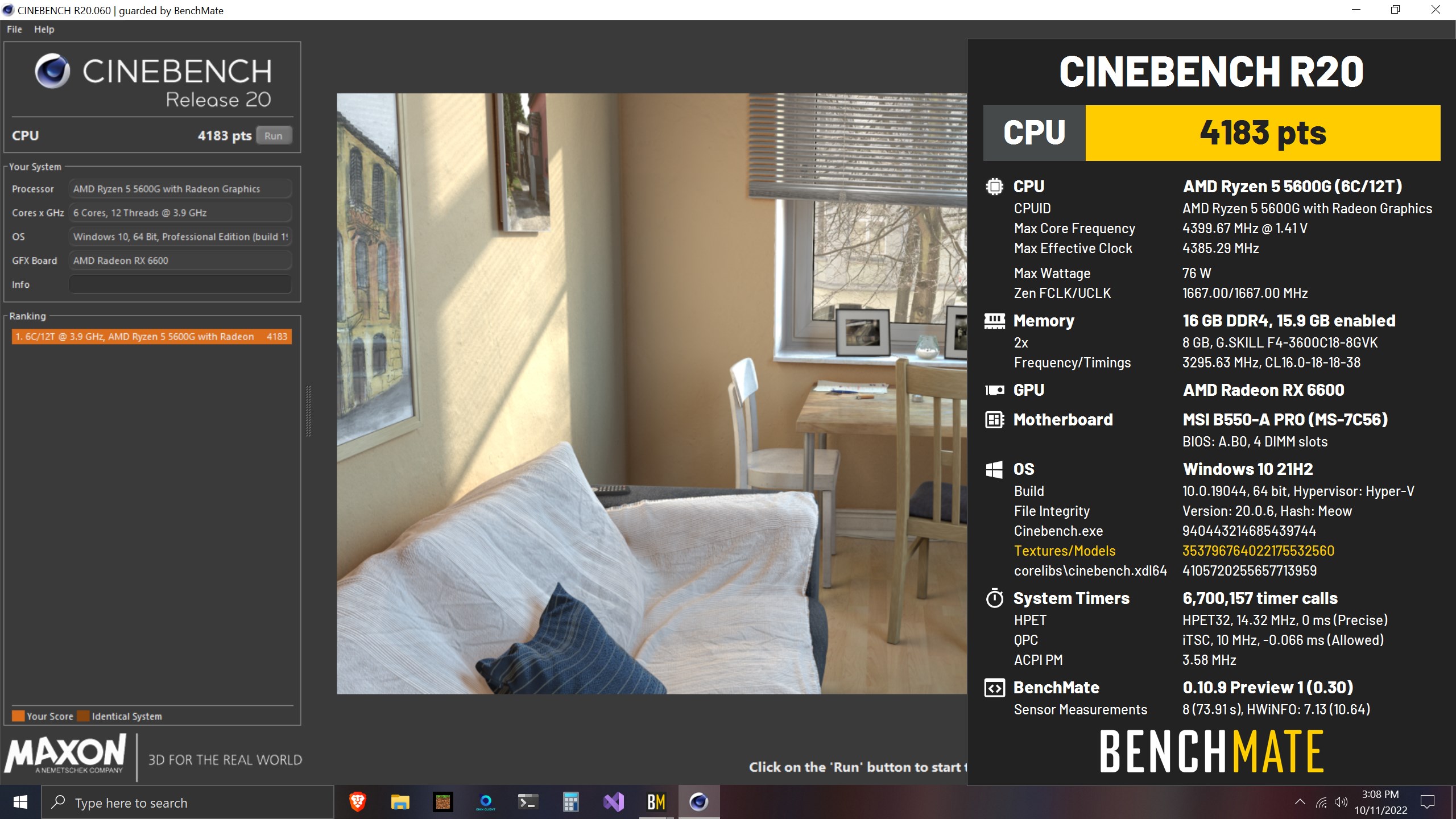Click the orange Your Score swatch
Image resolution: width=1456 pixels, height=819 pixels.
18,716
